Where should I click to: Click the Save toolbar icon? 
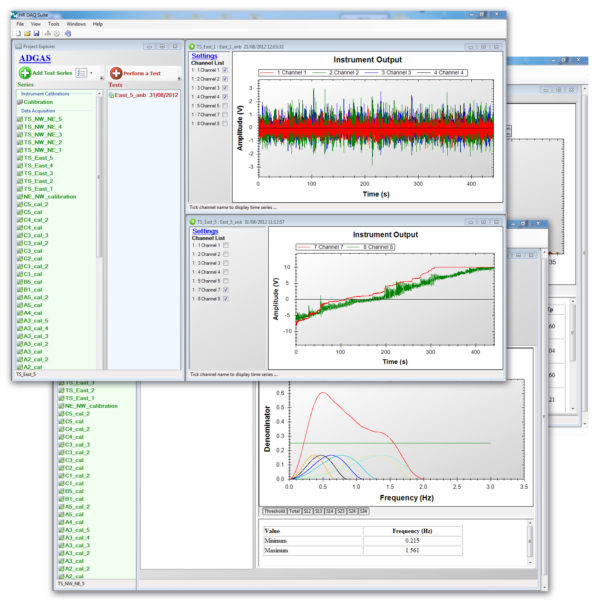click(38, 33)
